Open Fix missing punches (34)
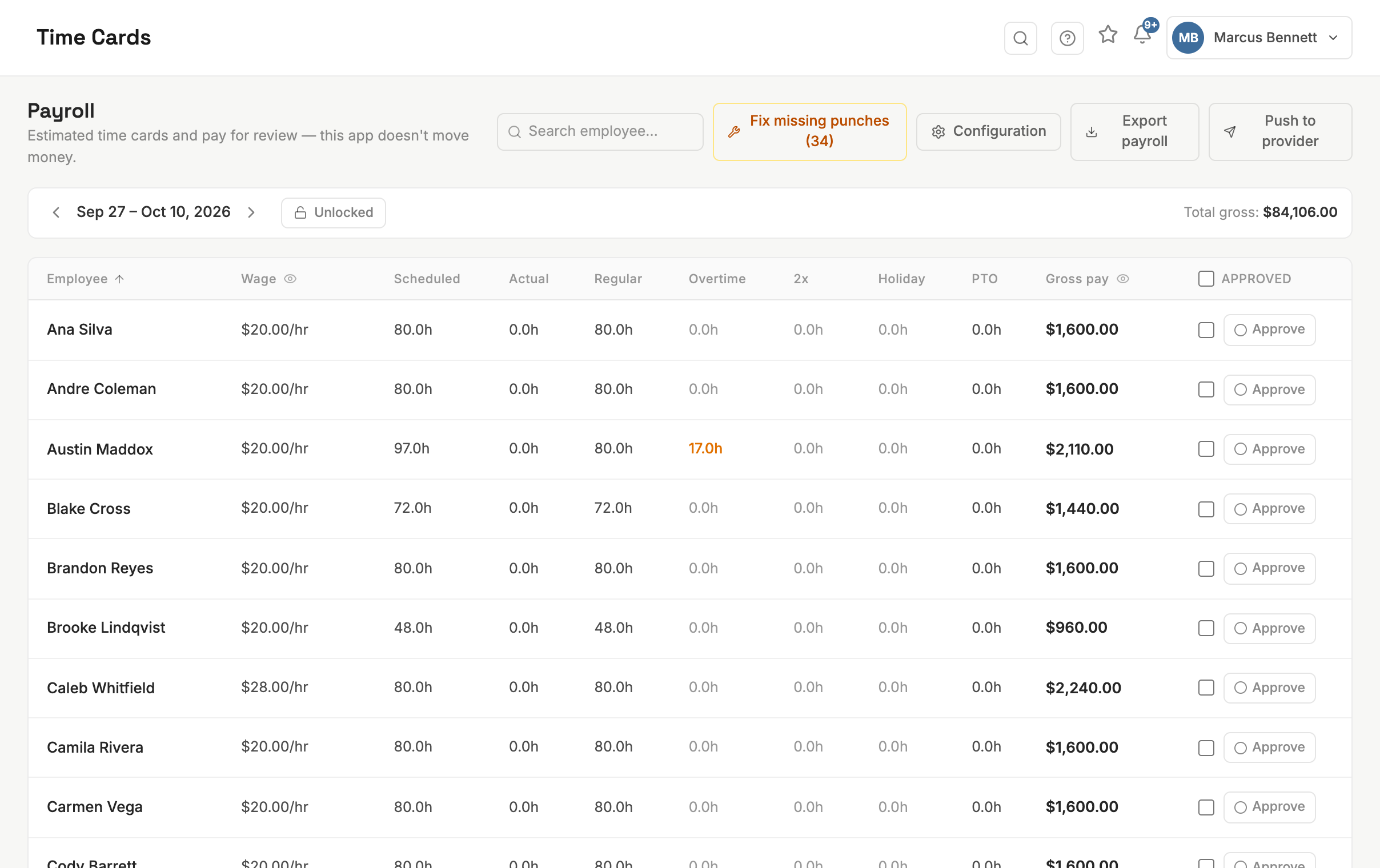The image size is (1380, 868). (809, 132)
